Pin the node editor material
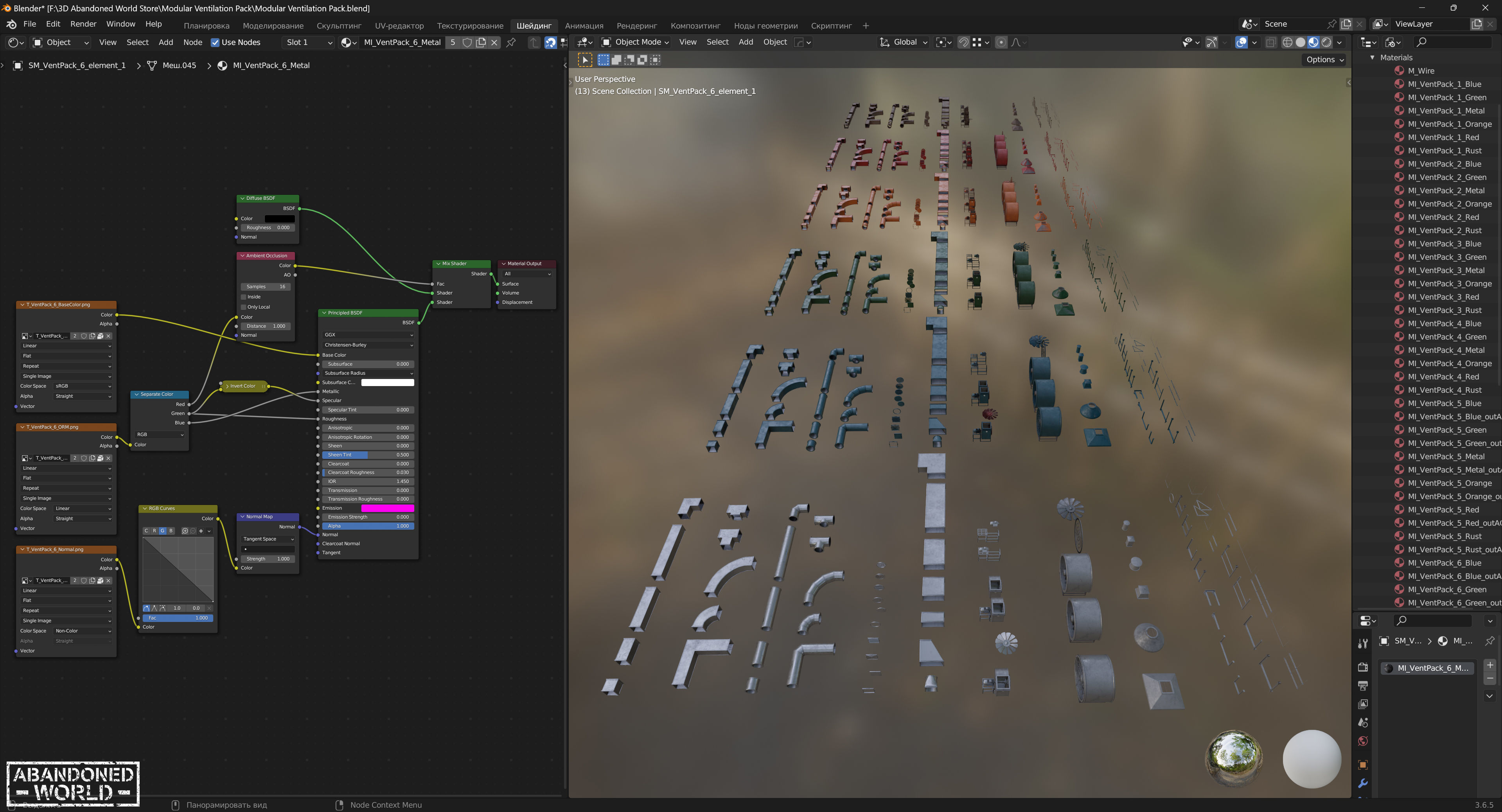1502x812 pixels. 511,42
